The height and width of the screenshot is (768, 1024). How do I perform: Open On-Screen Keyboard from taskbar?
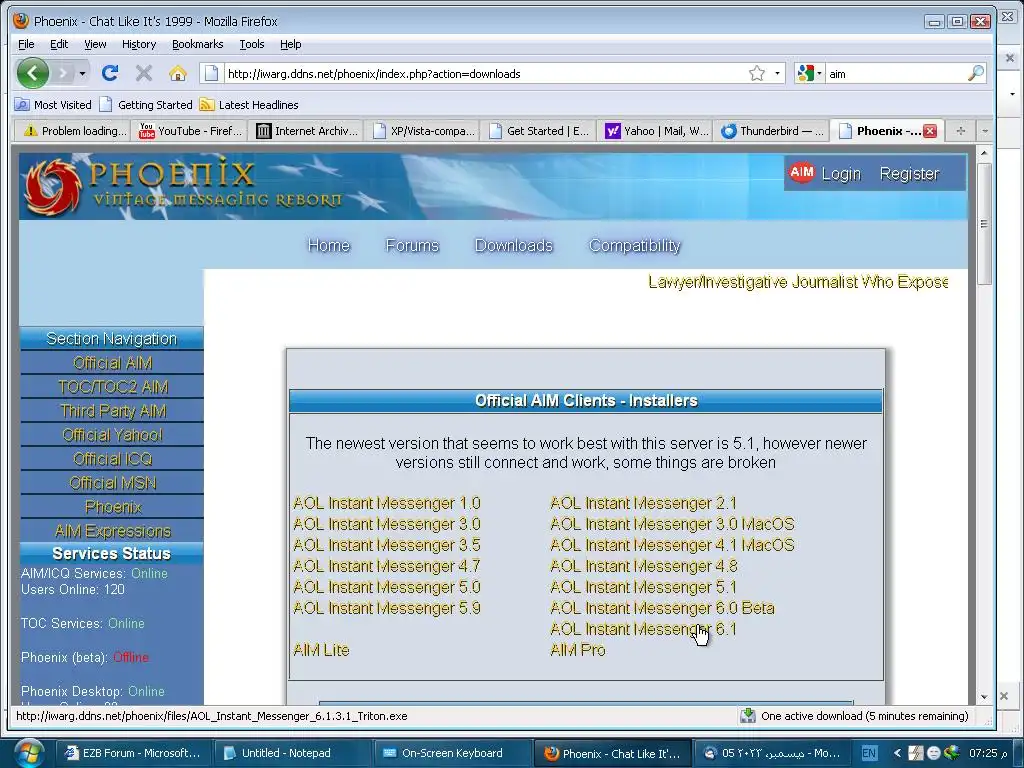click(452, 753)
